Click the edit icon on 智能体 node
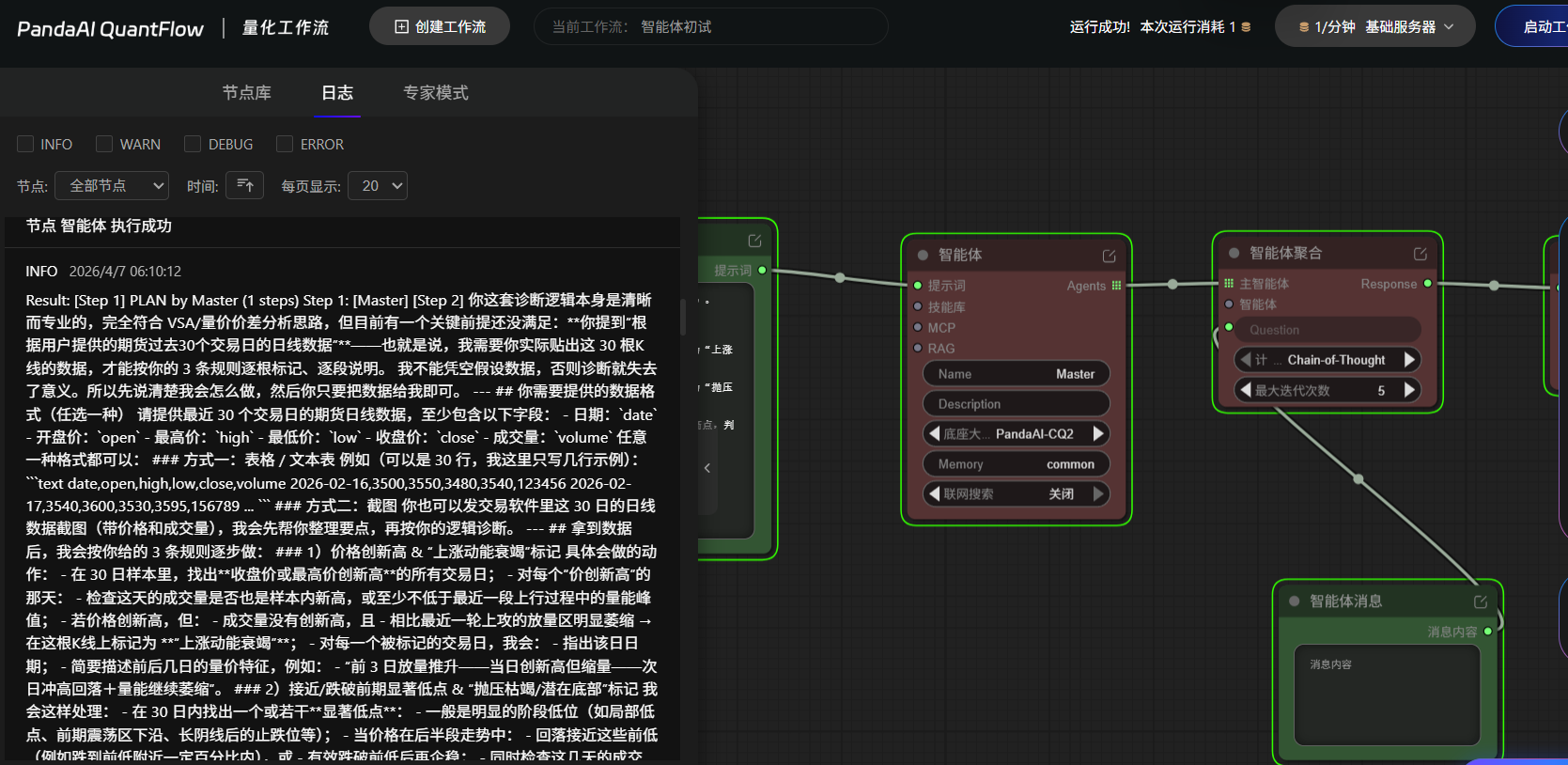Viewport: 1568px width, 765px height. [1109, 256]
